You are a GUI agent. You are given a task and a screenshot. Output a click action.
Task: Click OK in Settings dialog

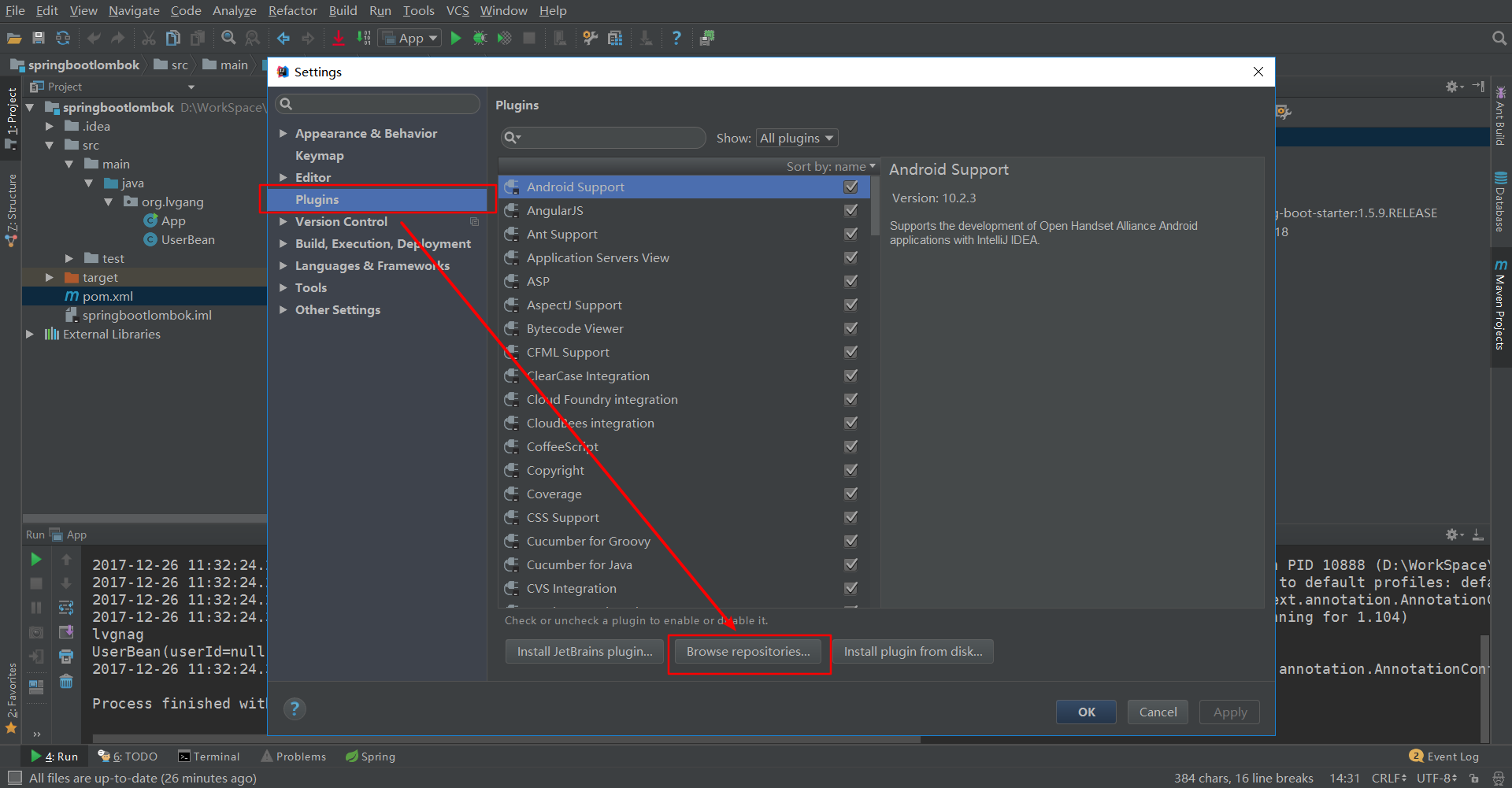[1086, 712]
